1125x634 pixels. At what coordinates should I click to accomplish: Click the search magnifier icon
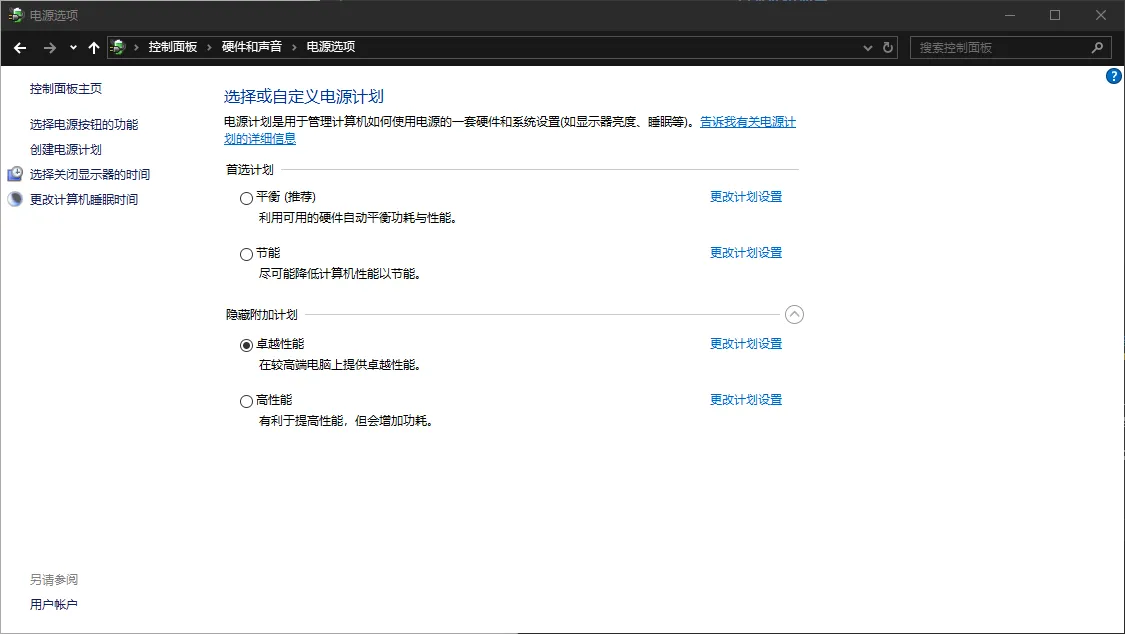tap(1097, 47)
